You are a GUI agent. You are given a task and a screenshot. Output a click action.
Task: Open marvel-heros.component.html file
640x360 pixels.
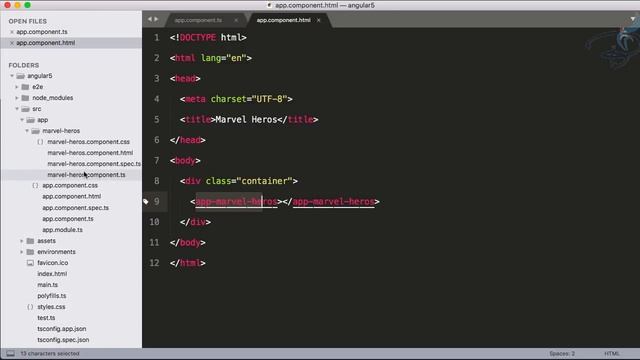coord(90,153)
